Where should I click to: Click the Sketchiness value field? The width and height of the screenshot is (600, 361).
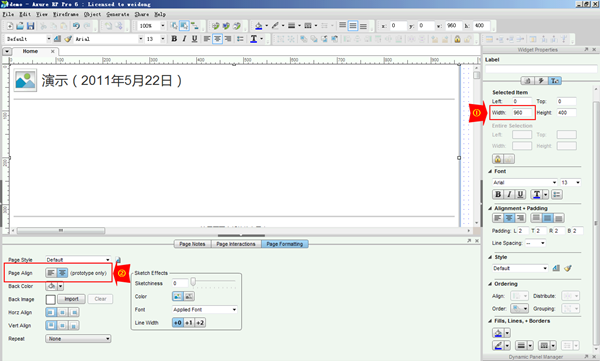coord(180,283)
